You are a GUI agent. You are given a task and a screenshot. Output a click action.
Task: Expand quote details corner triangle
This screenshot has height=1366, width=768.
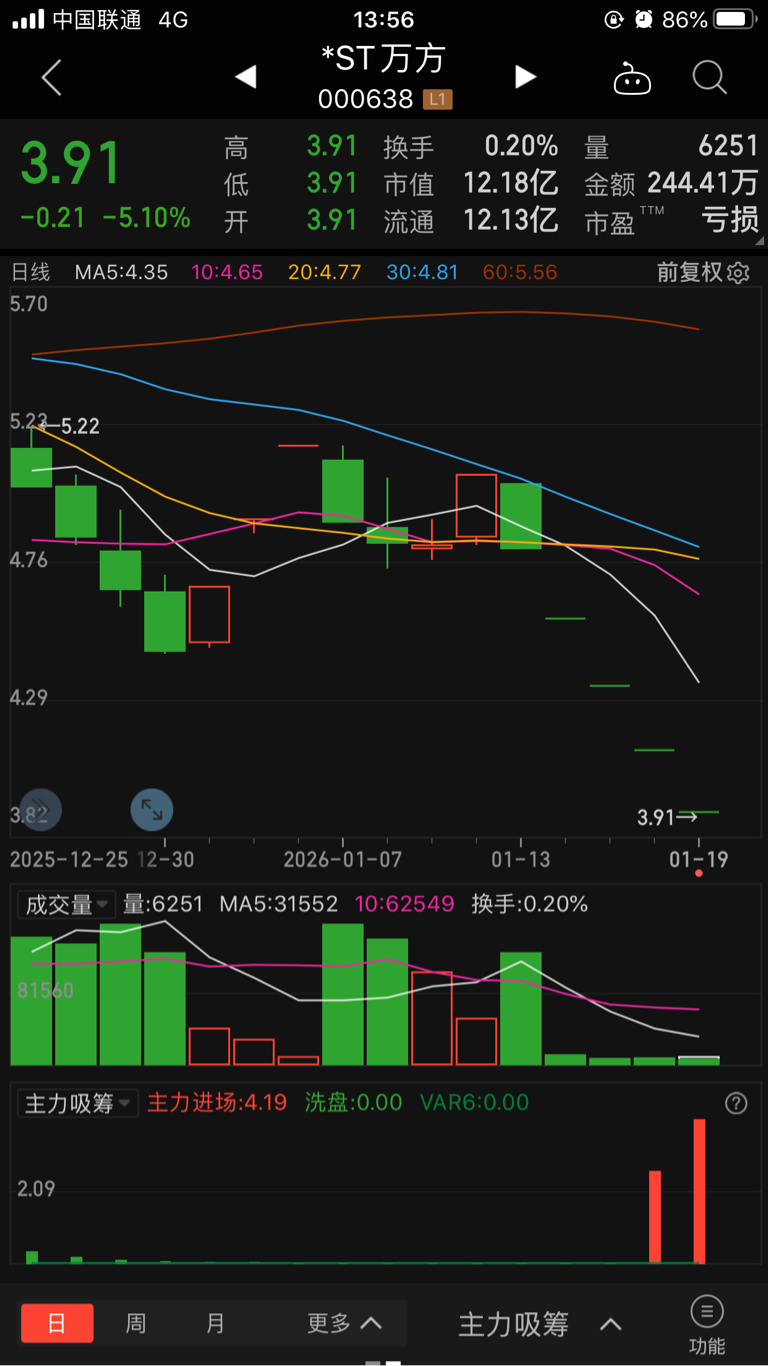click(x=759, y=240)
